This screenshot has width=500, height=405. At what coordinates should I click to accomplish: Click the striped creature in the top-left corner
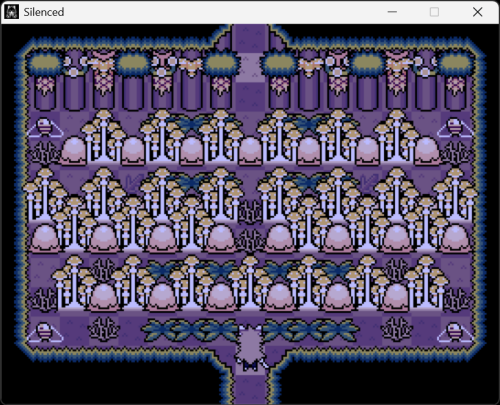pos(45,127)
